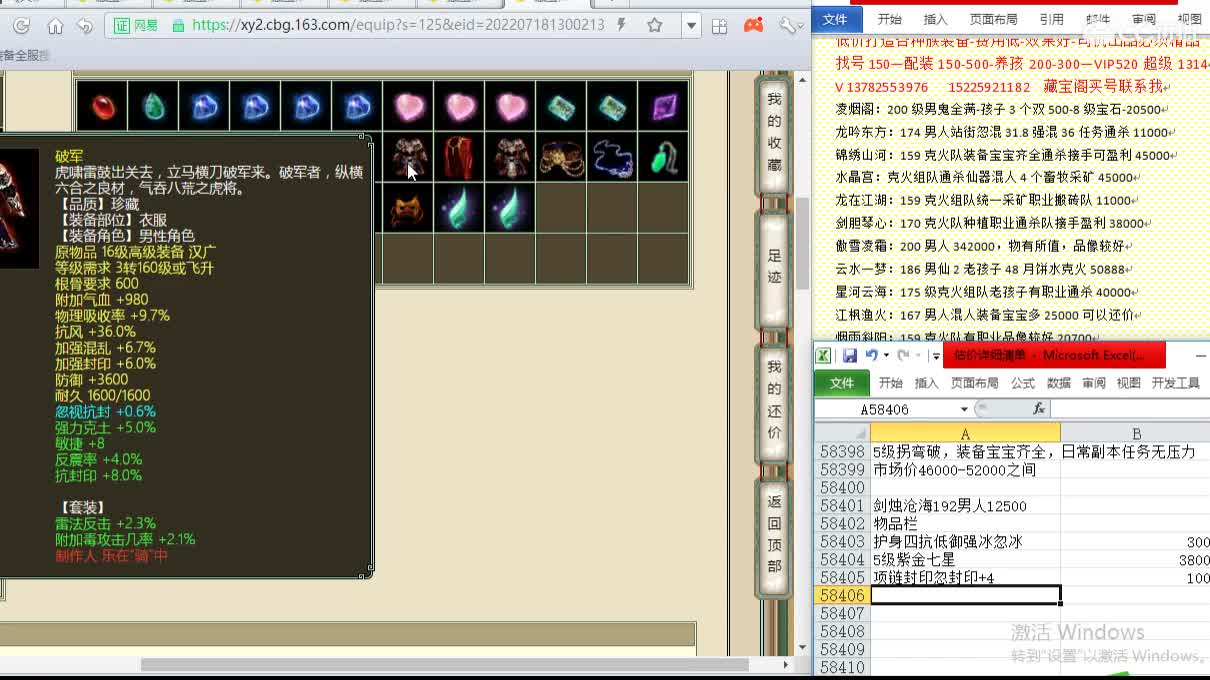Bookmark the page with the star icon
The height and width of the screenshot is (680, 1210).
click(x=655, y=25)
